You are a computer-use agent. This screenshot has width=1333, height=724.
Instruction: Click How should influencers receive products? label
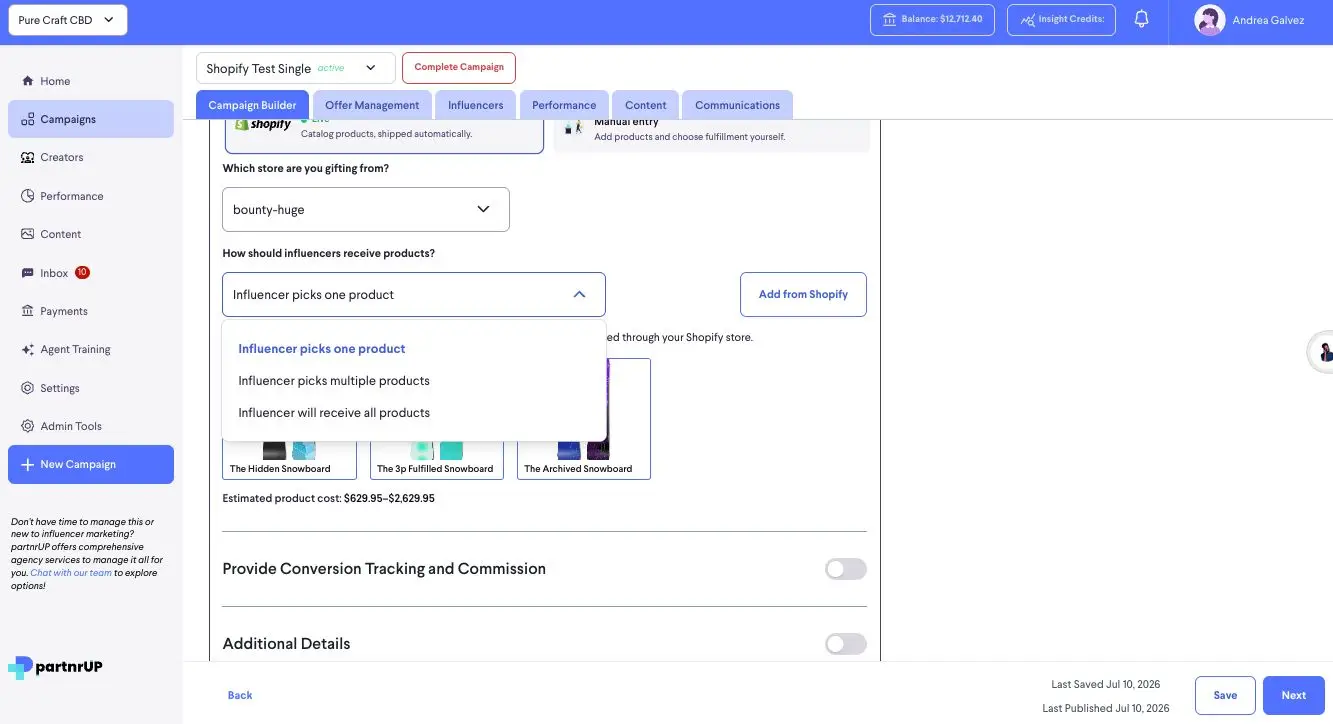328,253
